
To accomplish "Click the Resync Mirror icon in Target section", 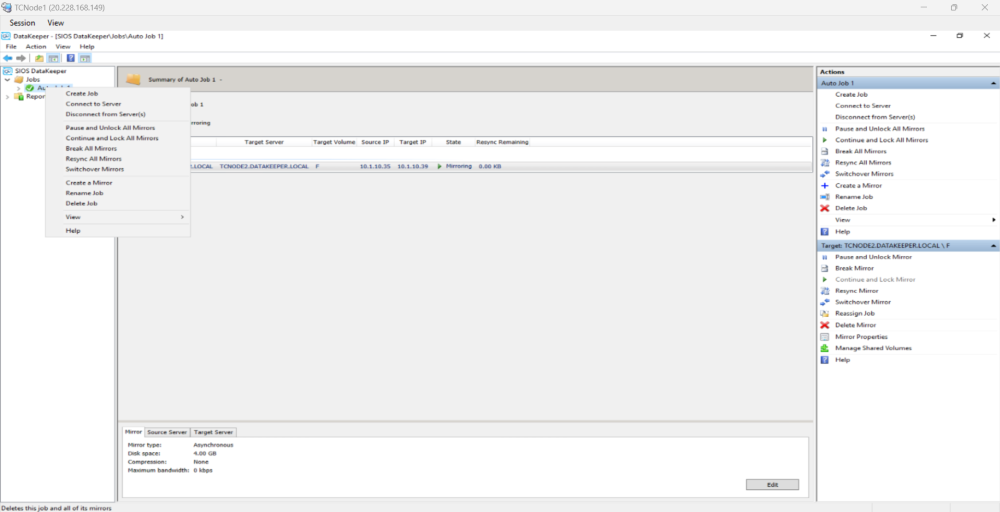I will [x=824, y=291].
